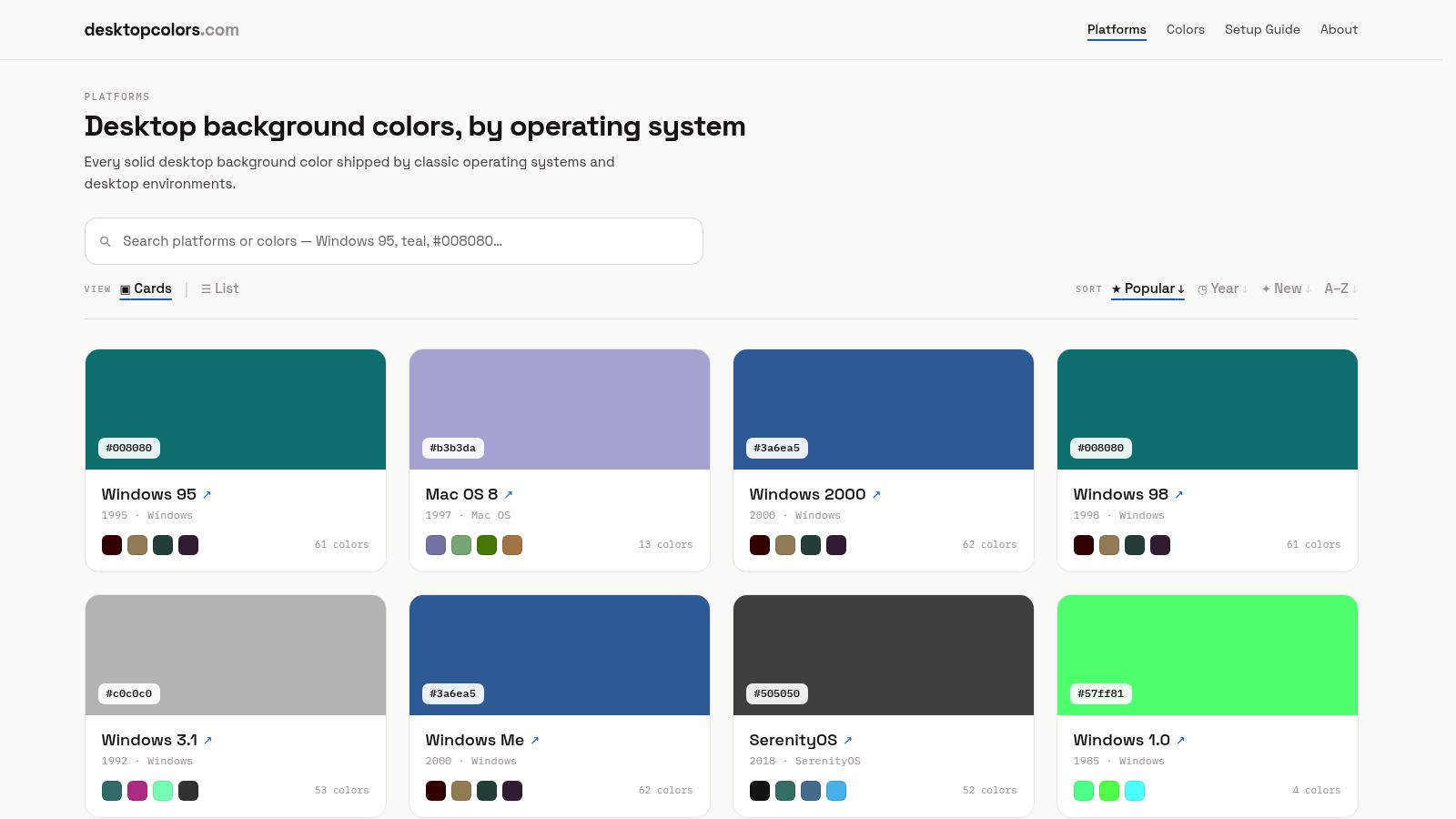Pick the dark green swatch under Mac OS 8
The height and width of the screenshot is (819, 1456).
pyautogui.click(x=487, y=545)
